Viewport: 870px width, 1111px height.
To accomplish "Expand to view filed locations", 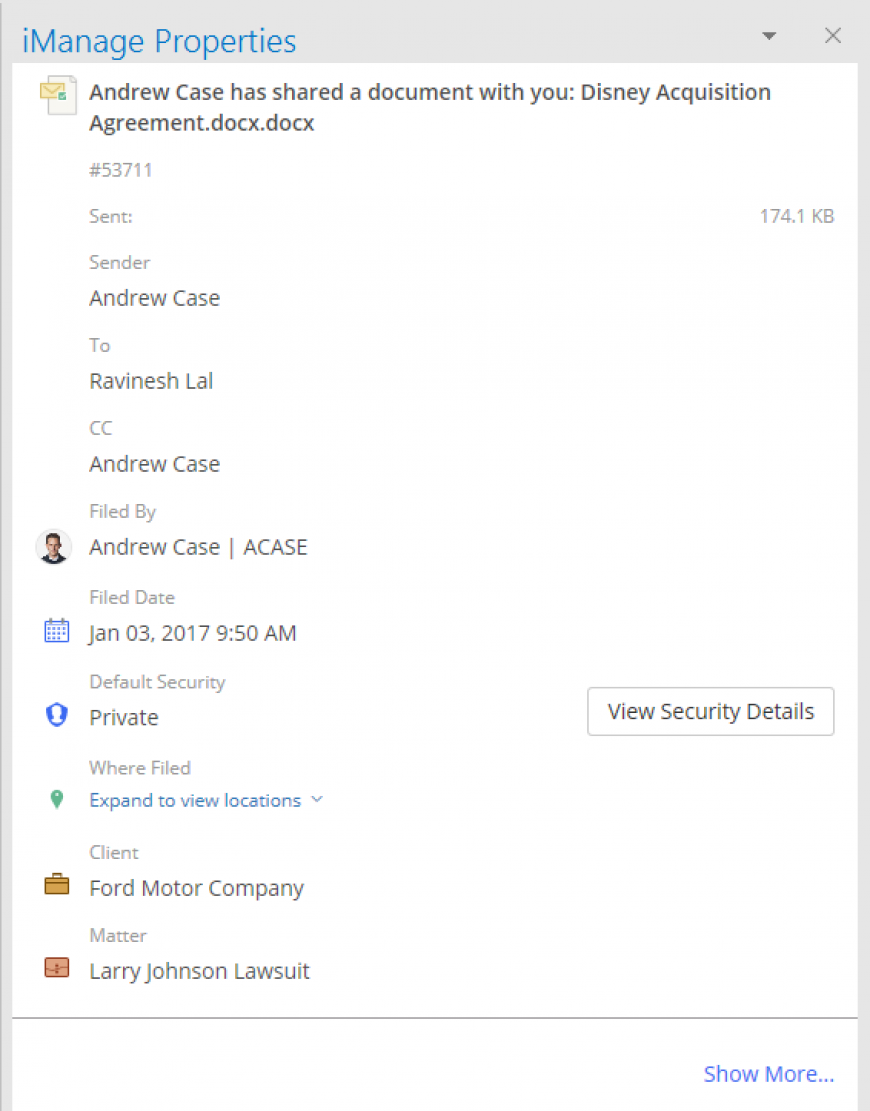I will (196, 800).
